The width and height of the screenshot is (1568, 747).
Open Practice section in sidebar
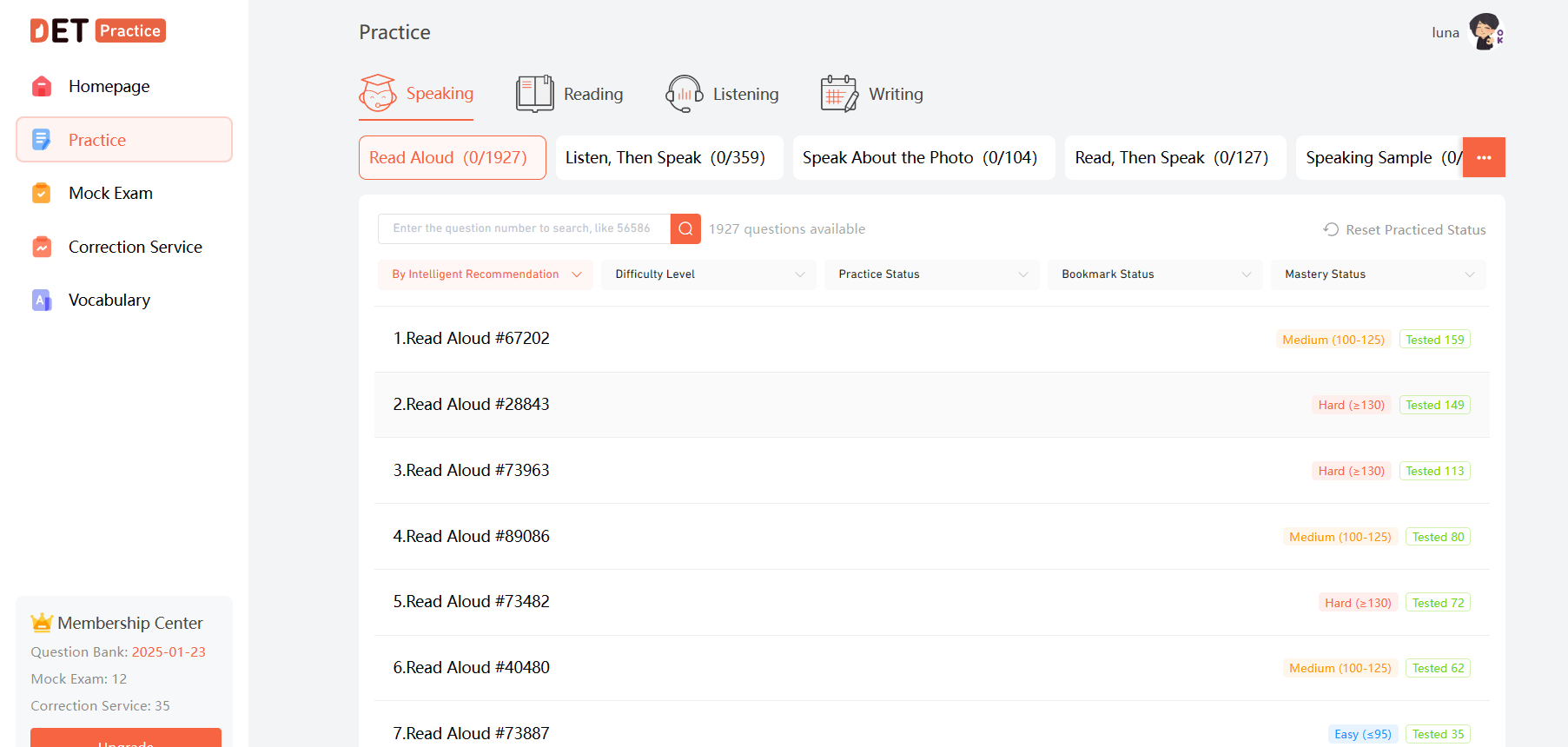tap(124, 140)
